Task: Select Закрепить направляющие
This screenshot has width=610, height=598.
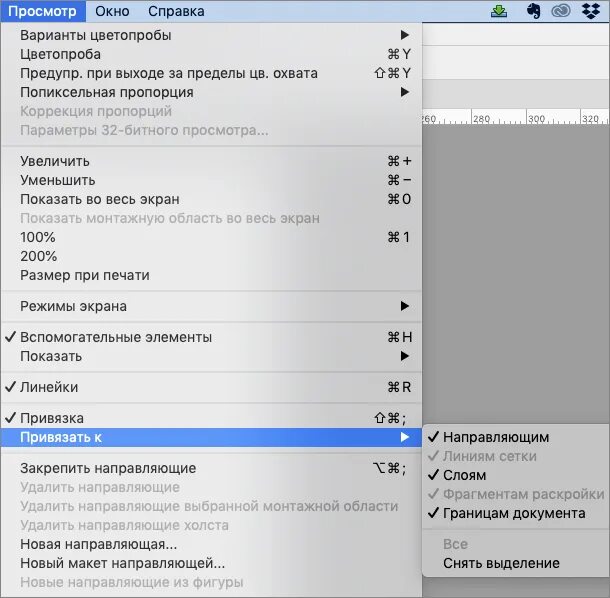Action: [212, 468]
